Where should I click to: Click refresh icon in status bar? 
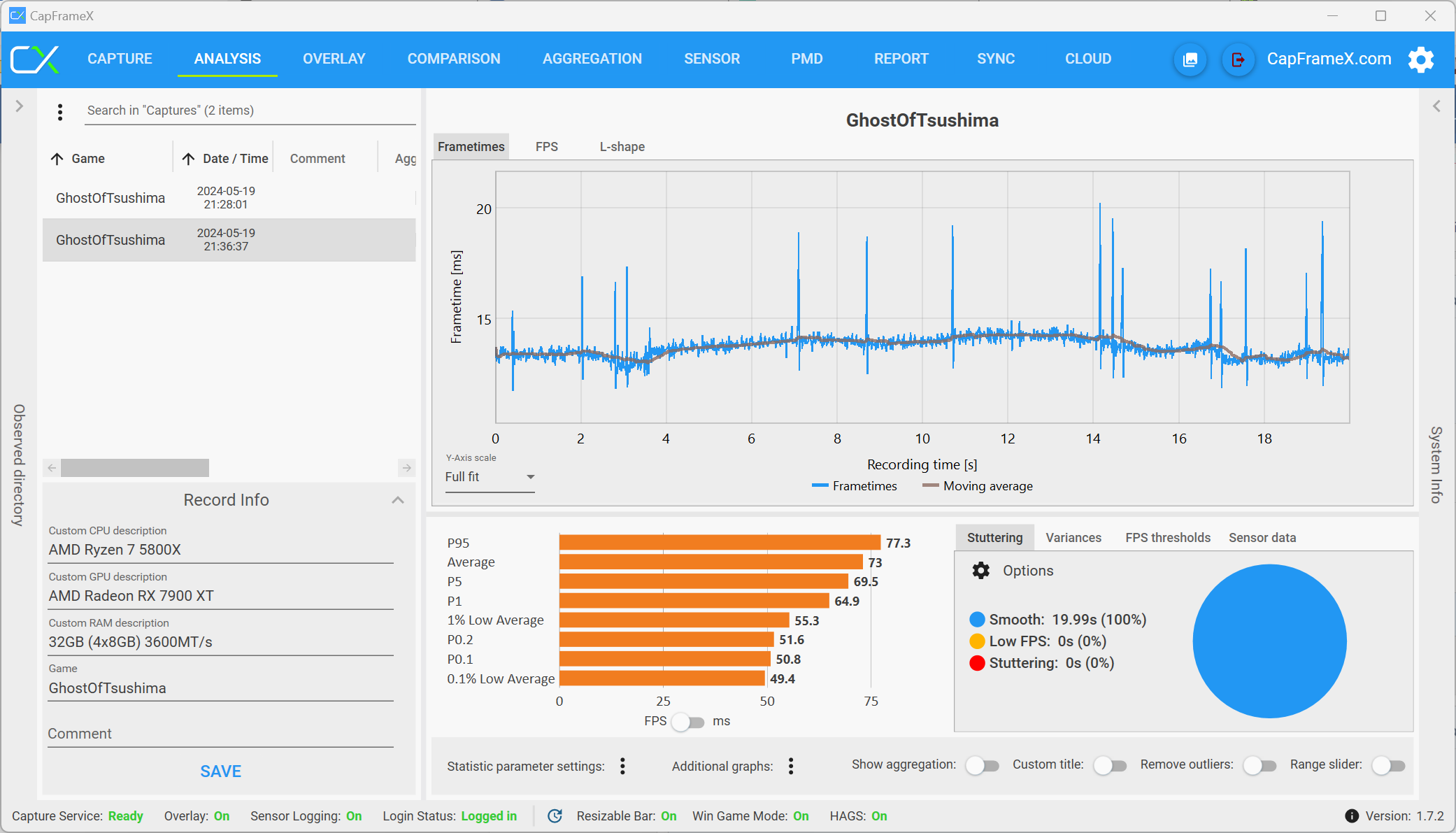[x=555, y=816]
